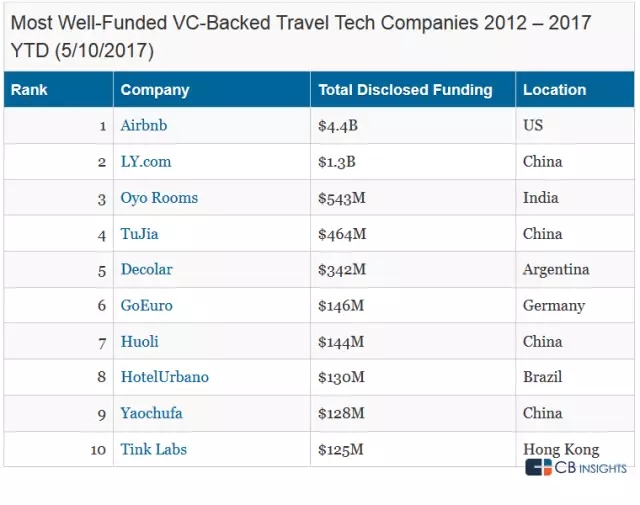Click the HotelUrbano company link
The image size is (640, 505).
[x=164, y=377]
